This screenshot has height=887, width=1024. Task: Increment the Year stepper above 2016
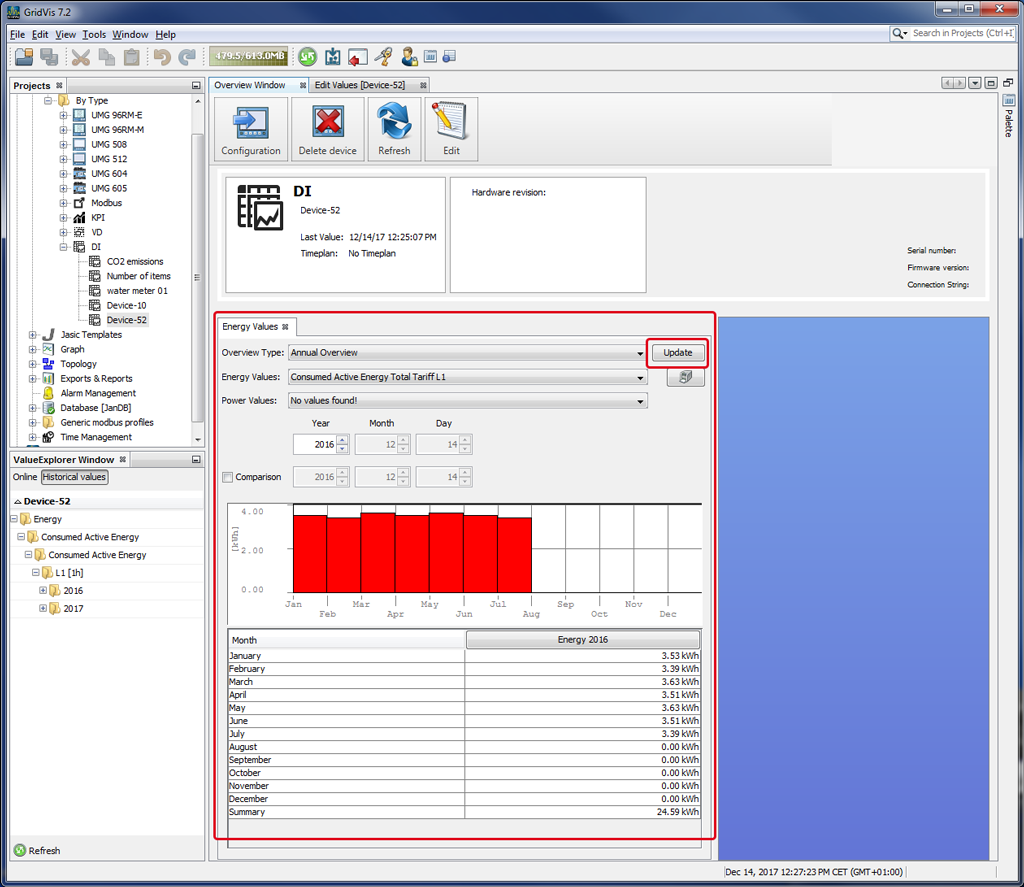[x=342, y=439]
